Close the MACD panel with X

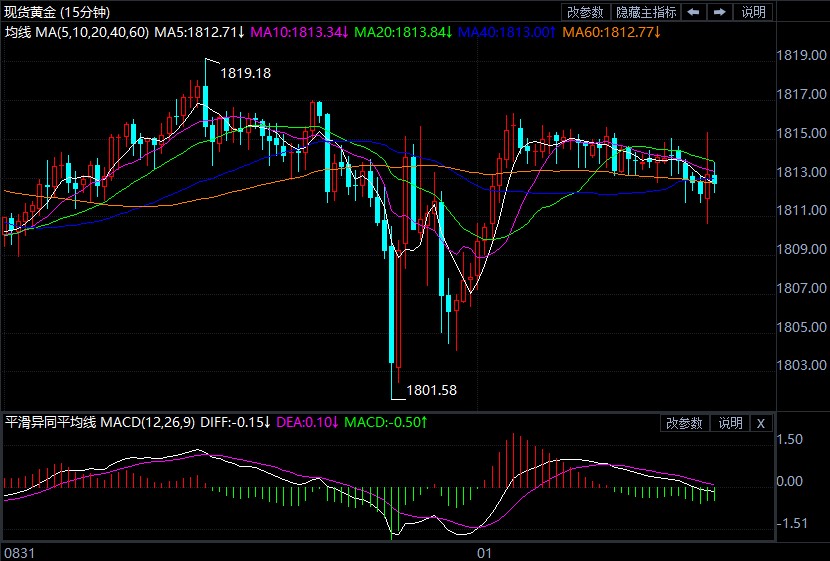coord(760,423)
